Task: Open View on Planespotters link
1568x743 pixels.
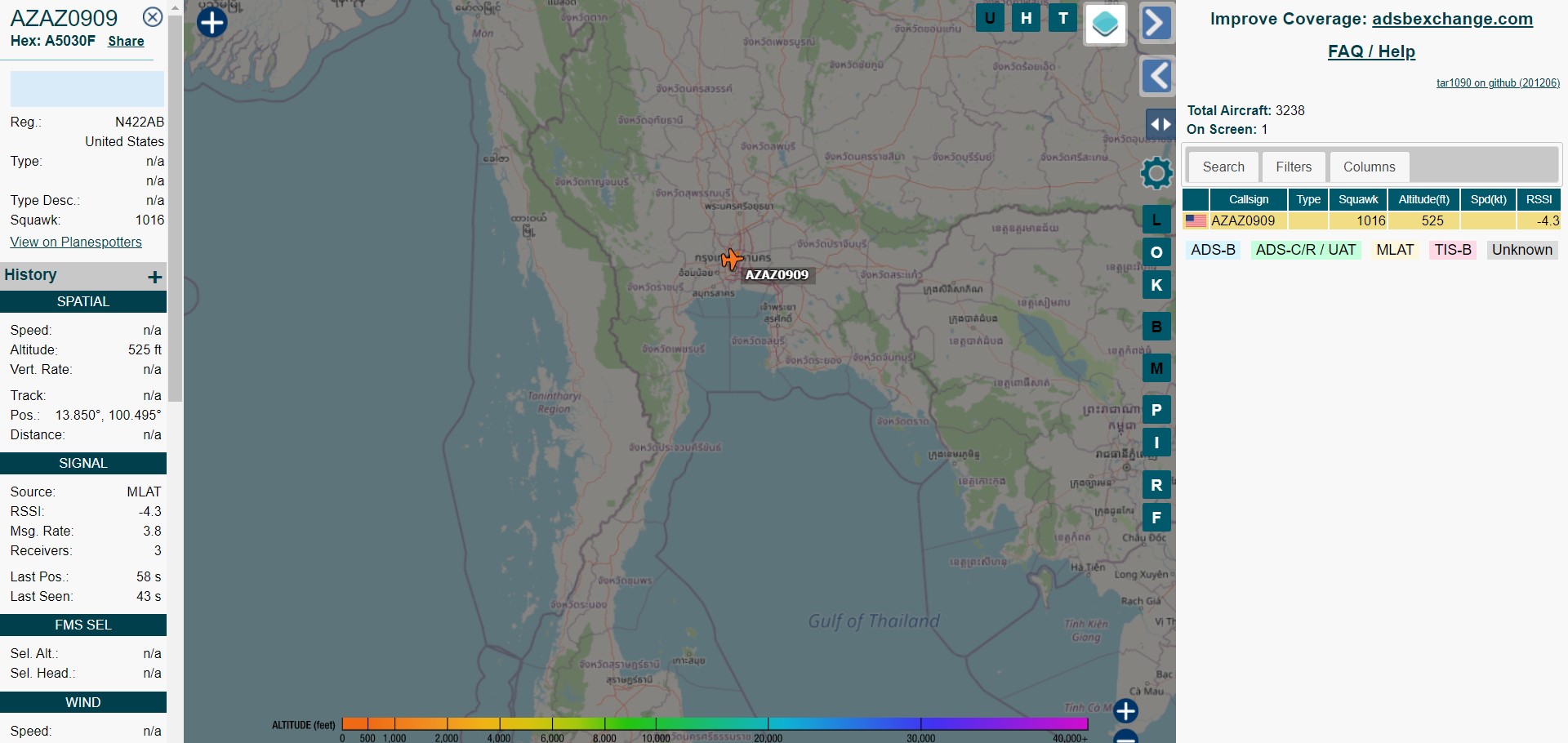Action: tap(76, 242)
